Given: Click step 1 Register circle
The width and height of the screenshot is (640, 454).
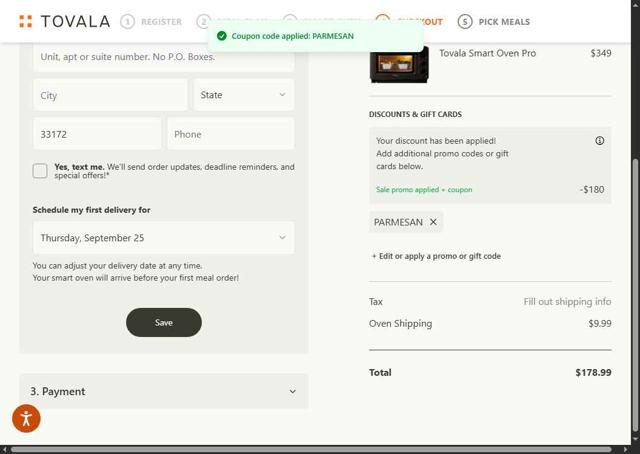Looking at the screenshot, I should pos(127,22).
